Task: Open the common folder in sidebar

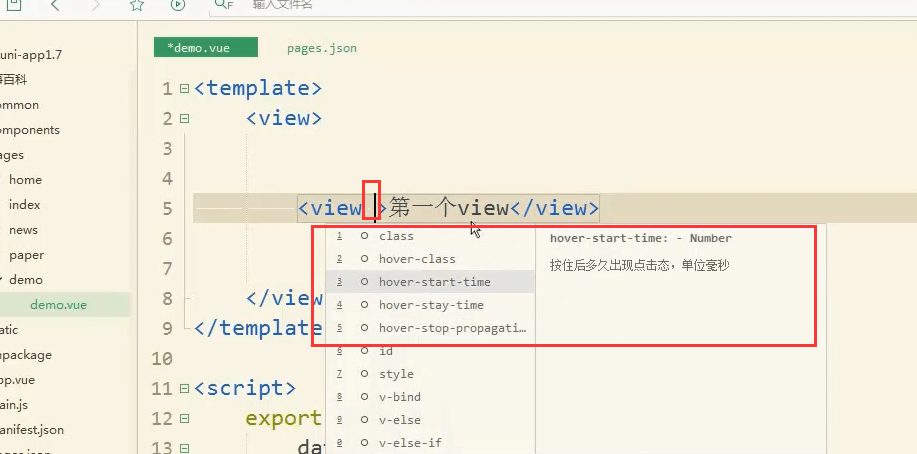Action: coord(19,105)
